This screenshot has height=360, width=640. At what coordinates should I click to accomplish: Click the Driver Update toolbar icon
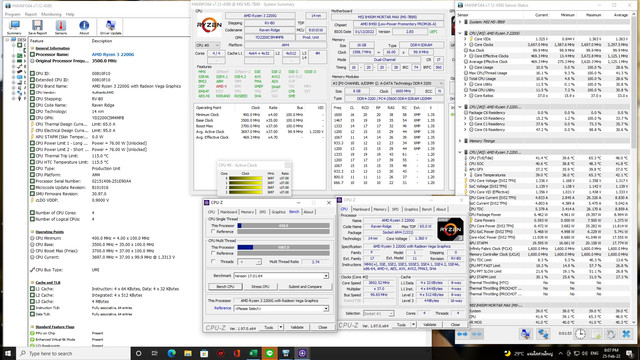[x=110, y=27]
